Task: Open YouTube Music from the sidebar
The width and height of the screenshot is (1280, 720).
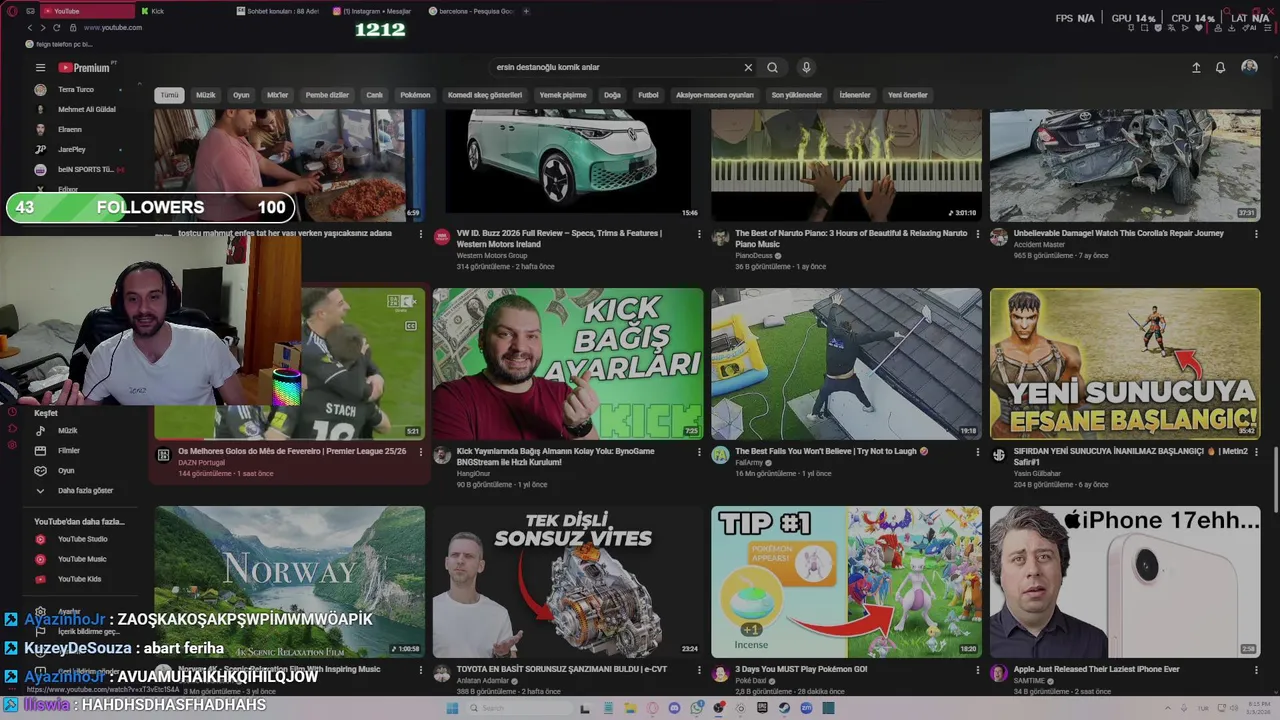Action: point(82,559)
